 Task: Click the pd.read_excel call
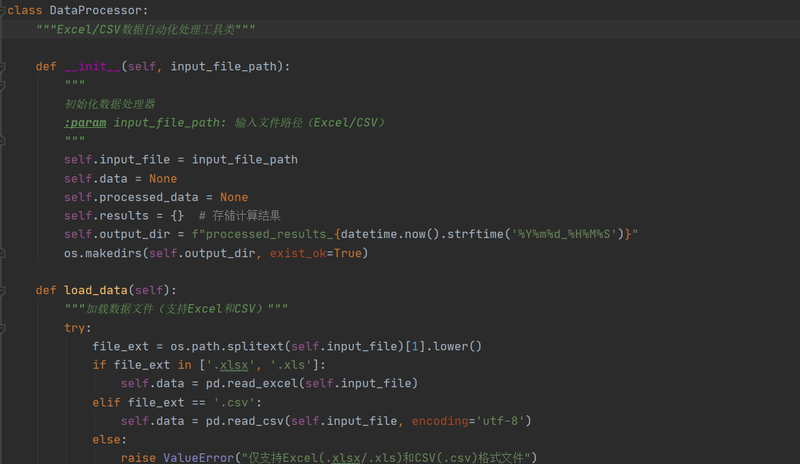[252, 383]
